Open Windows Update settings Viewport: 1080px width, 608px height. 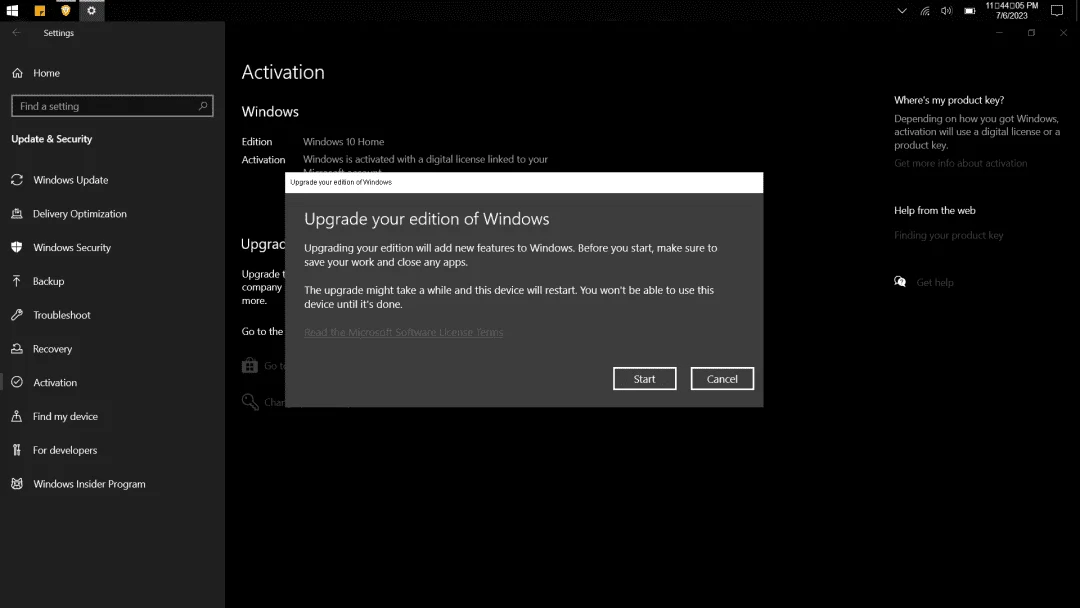pos(70,180)
